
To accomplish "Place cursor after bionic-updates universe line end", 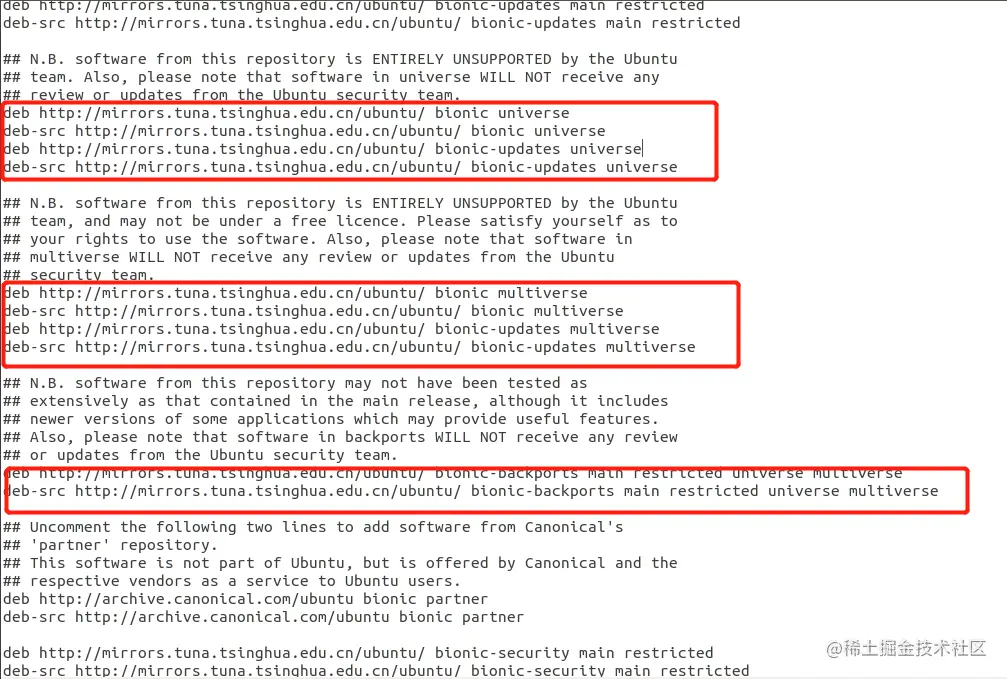I will click(x=642, y=149).
